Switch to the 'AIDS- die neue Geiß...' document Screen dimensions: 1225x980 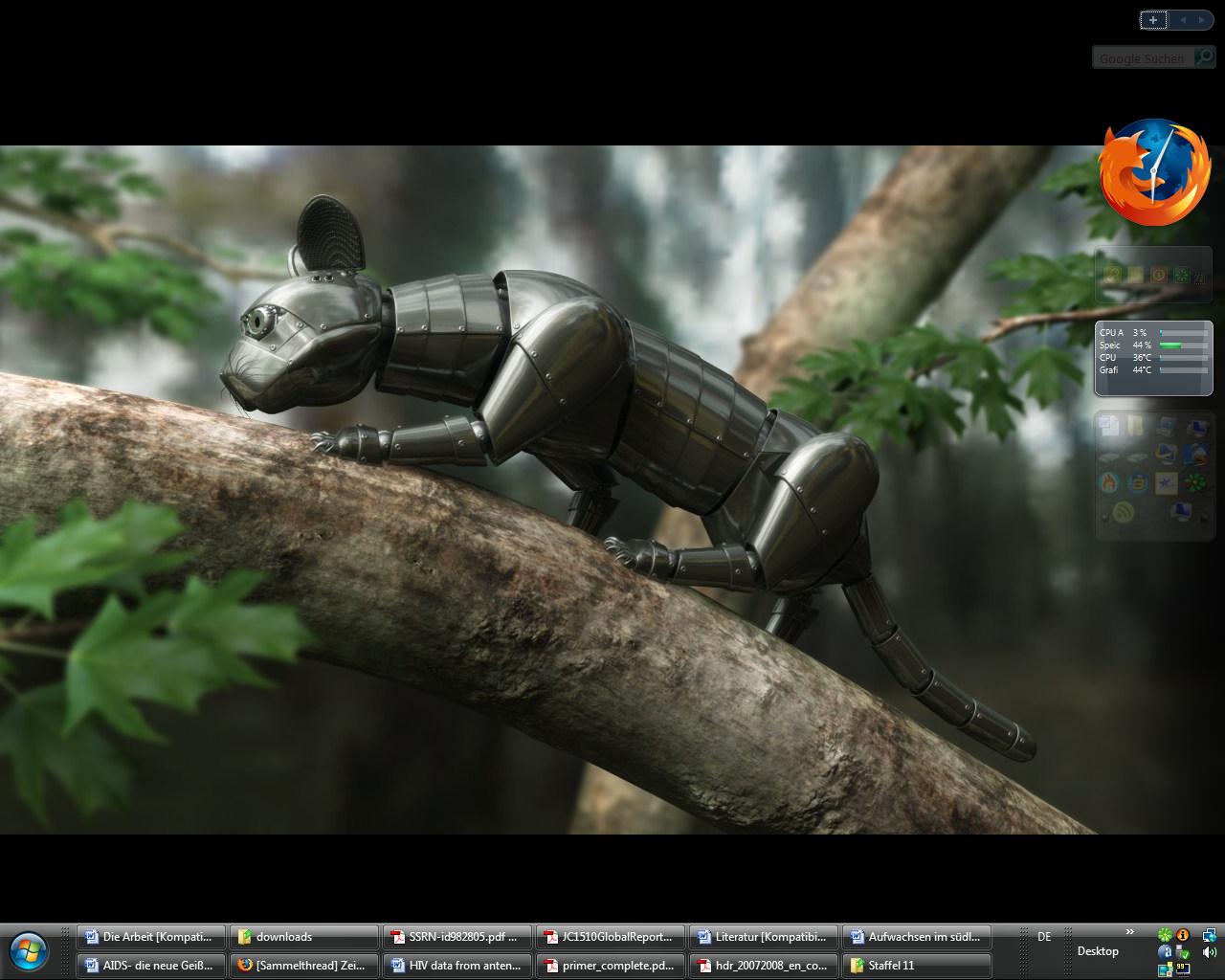151,966
